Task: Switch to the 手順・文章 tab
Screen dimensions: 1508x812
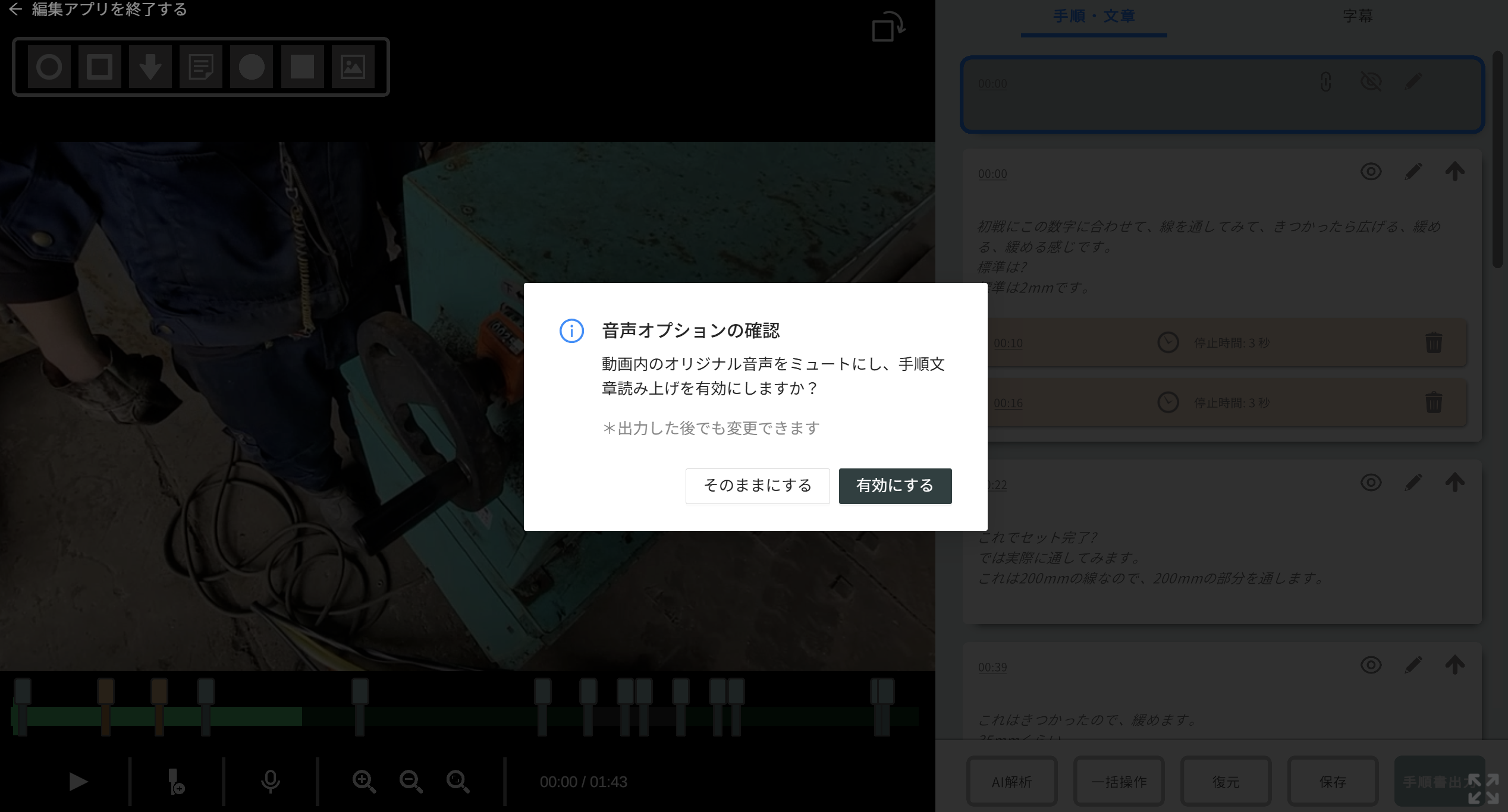Action: point(1094,16)
